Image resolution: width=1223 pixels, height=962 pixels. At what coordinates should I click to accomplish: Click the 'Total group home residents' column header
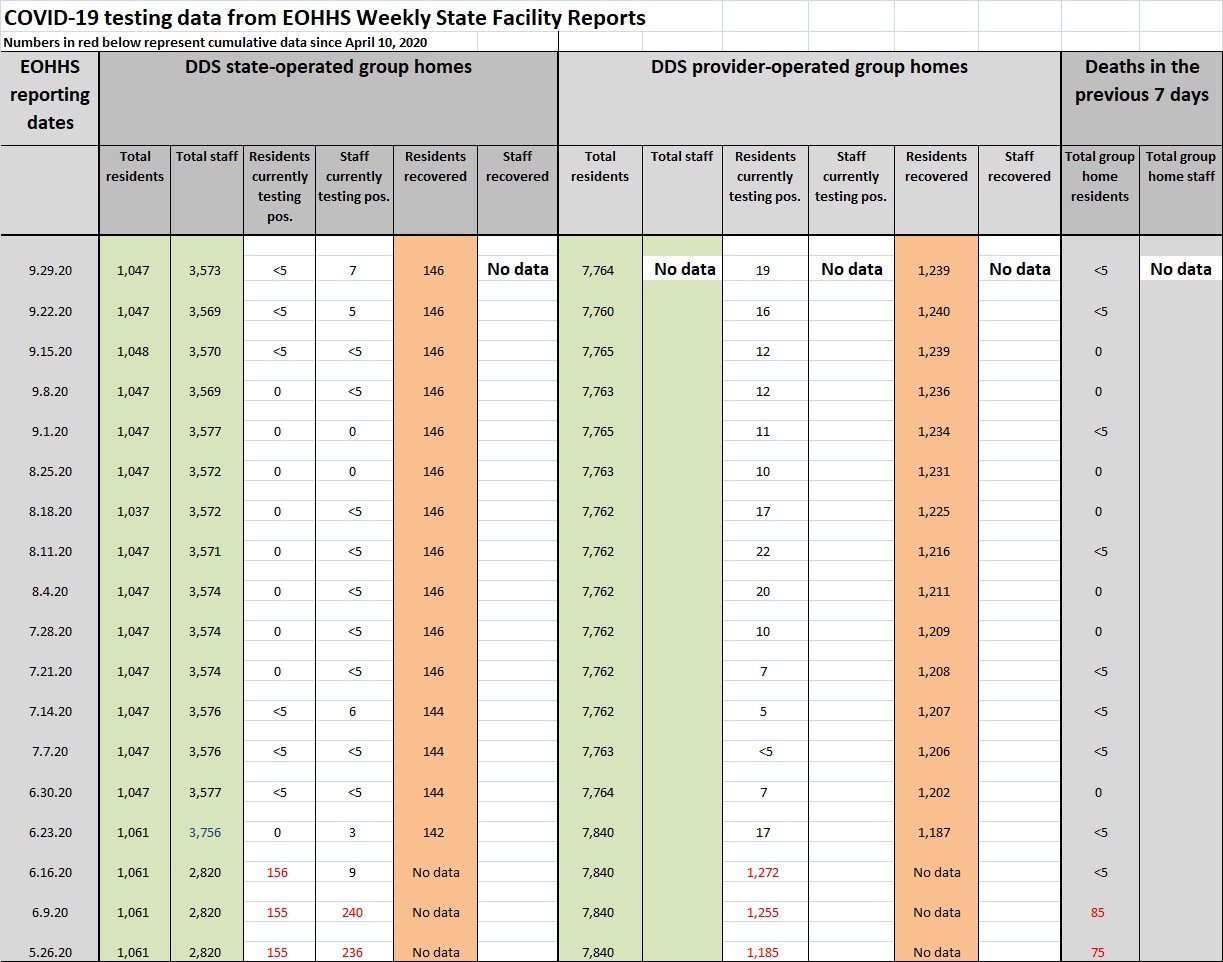[x=1099, y=177]
